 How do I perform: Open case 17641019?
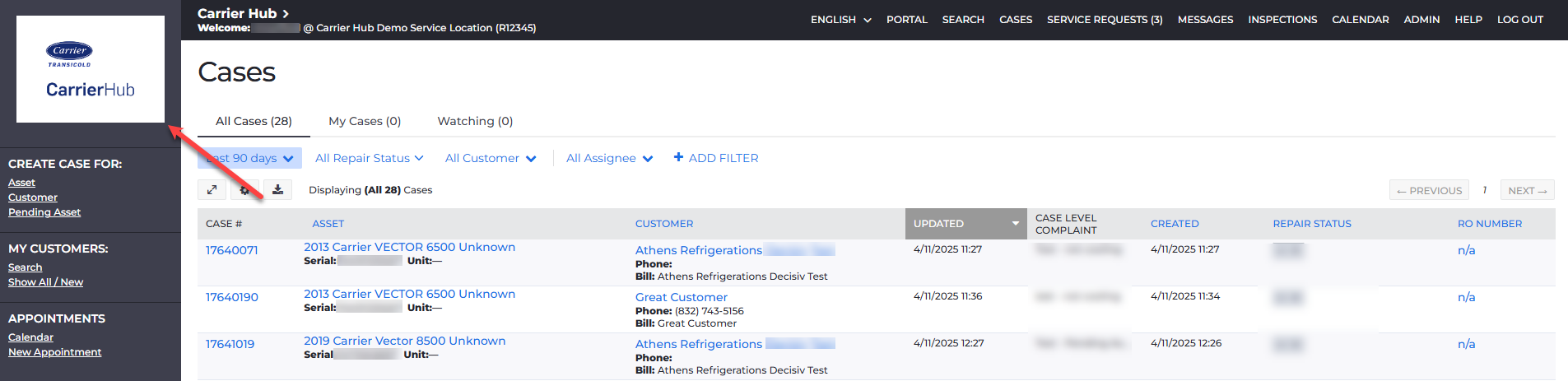pos(230,344)
